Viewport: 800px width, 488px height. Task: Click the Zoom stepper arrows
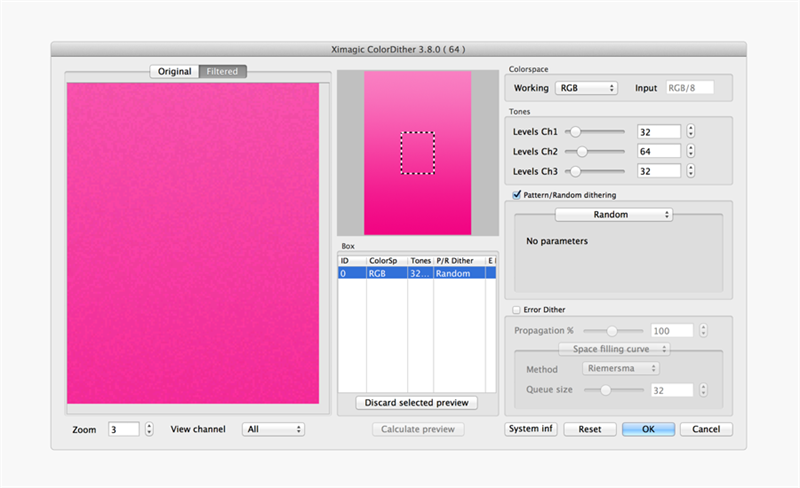pos(149,429)
